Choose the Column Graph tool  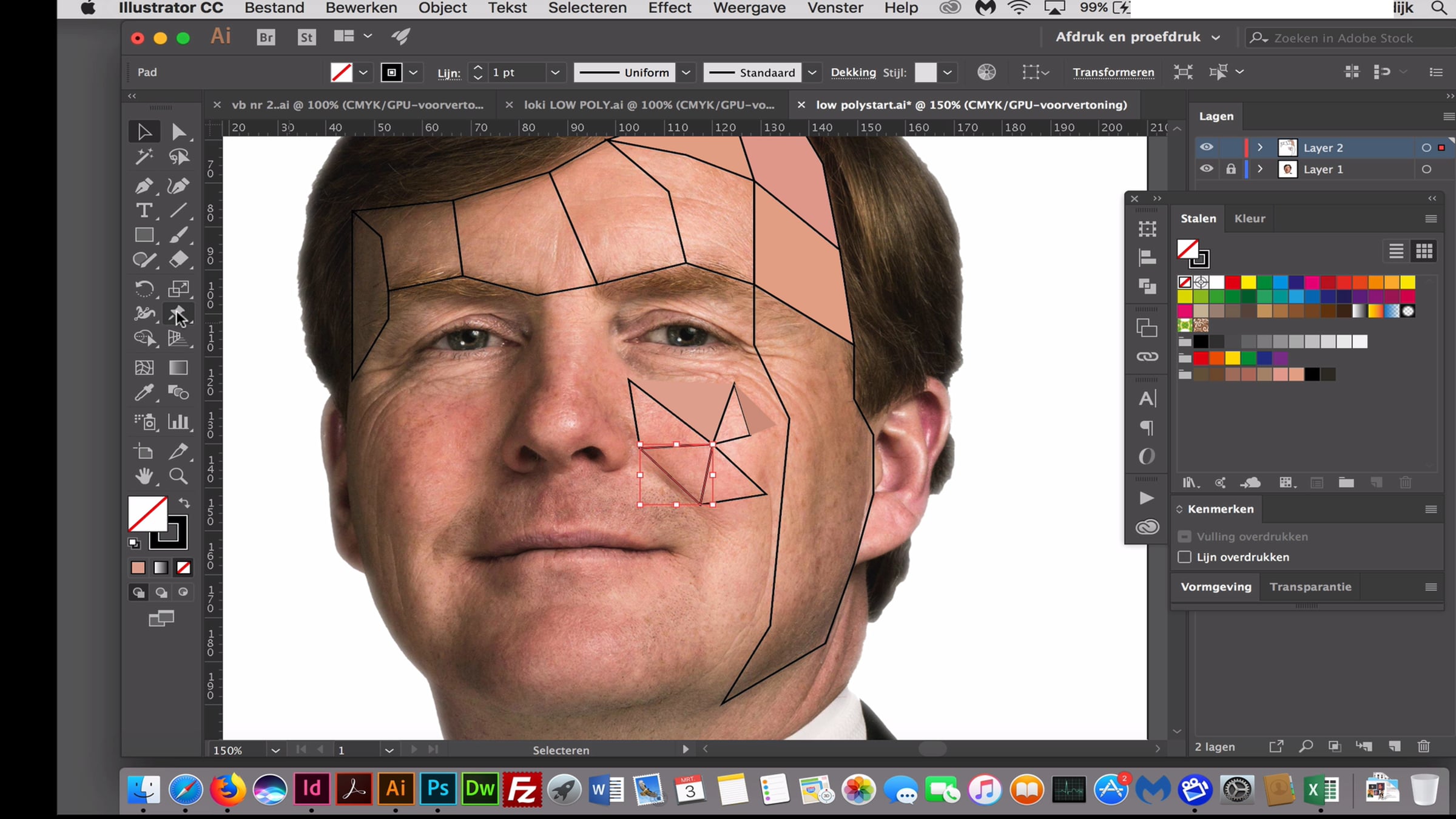179,422
